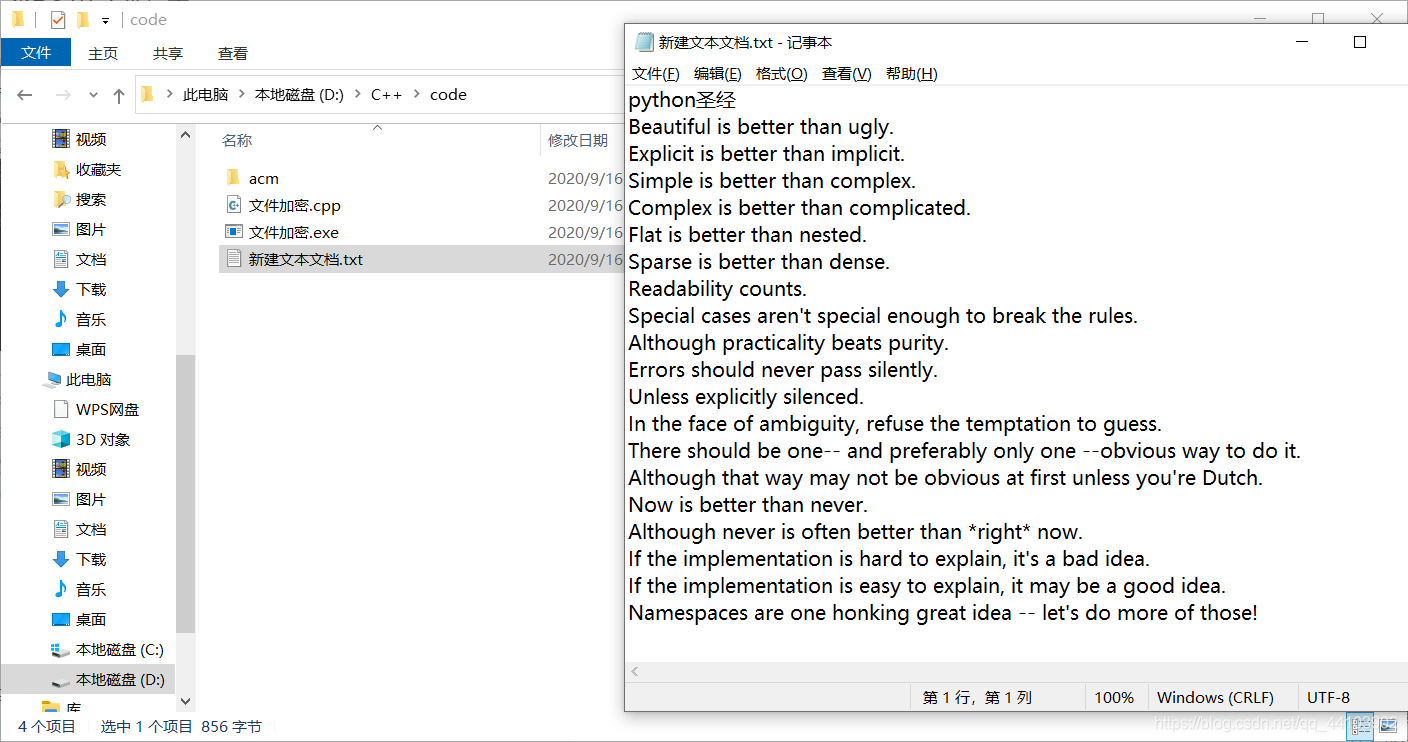Screen dimensions: 1408x742
Task: Open the 帮助(H) menu in Notepad
Action: (912, 73)
